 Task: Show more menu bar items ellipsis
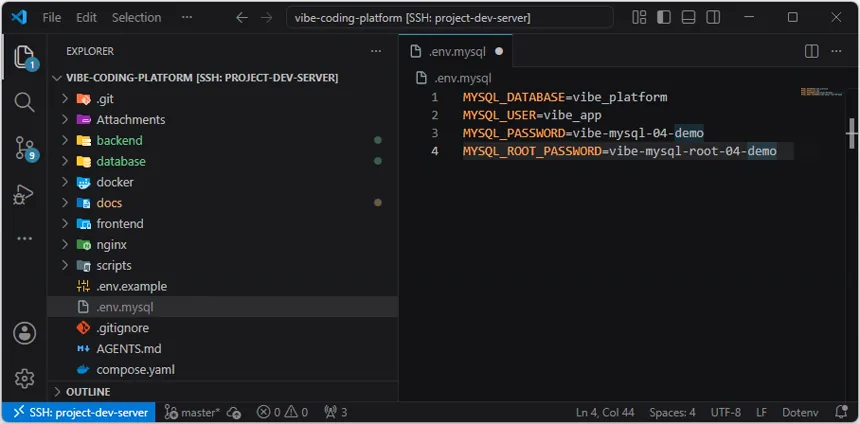[186, 18]
